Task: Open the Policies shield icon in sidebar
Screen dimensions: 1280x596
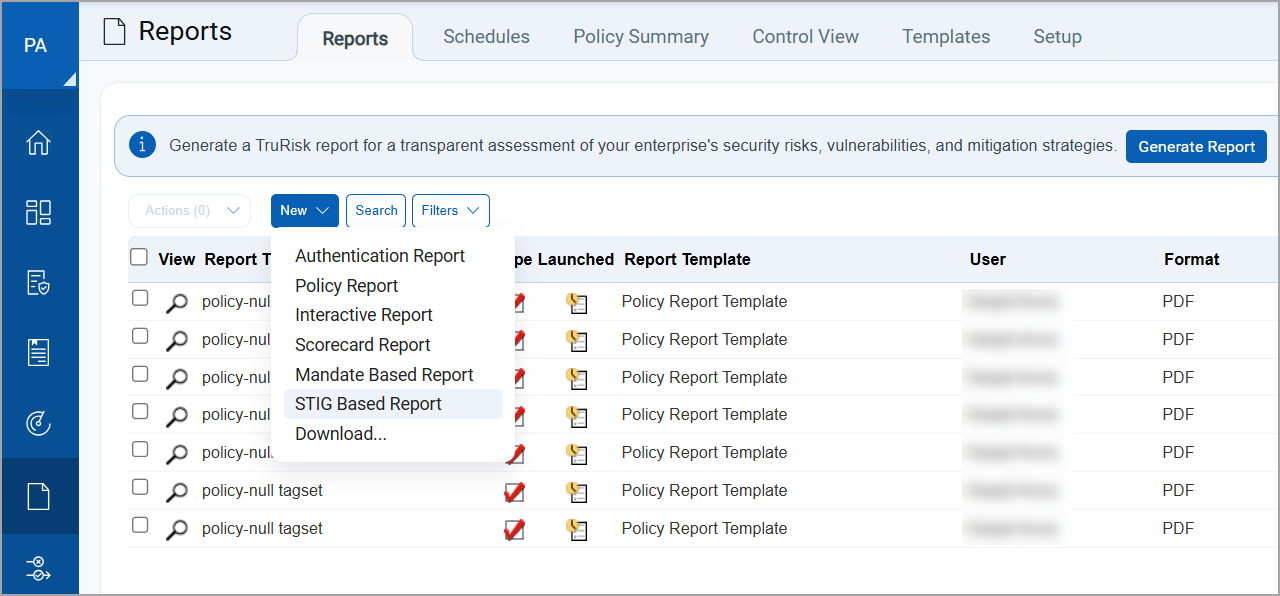Action: tap(38, 282)
